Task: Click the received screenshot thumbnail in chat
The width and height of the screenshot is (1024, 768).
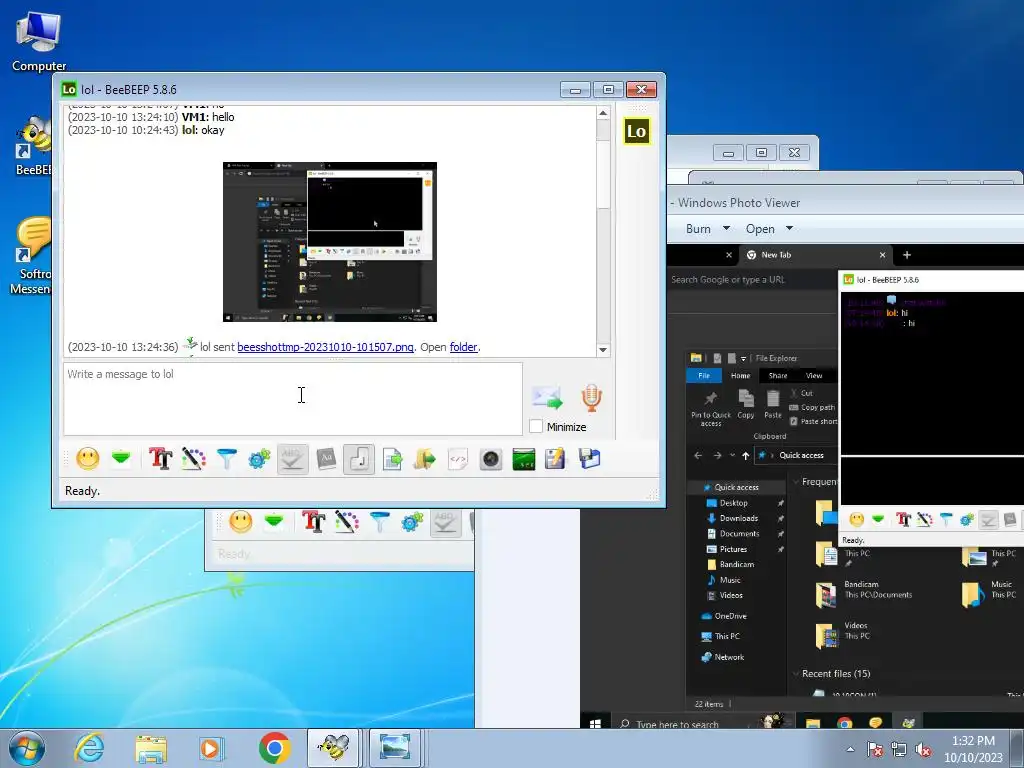Action: coord(330,242)
